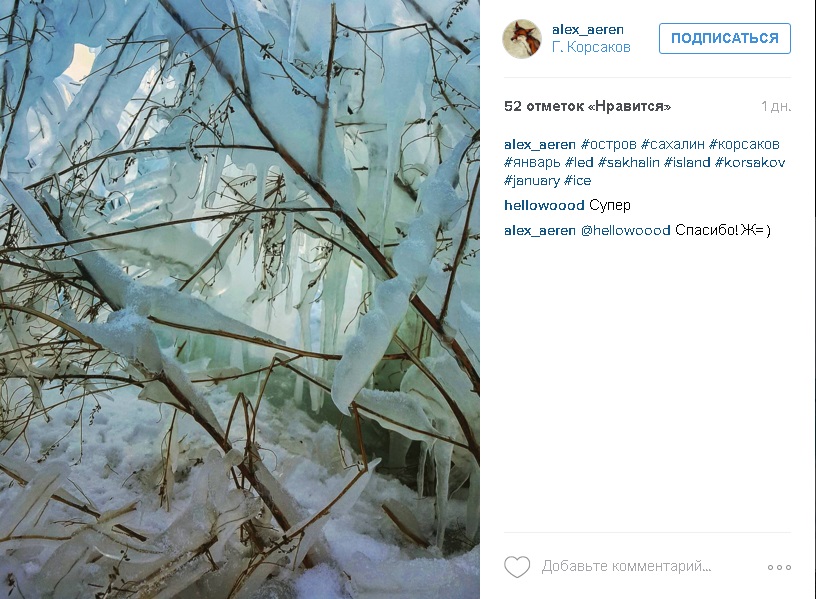Open alex_aeren username in header
Image resolution: width=816 pixels, height=599 pixels.
[x=588, y=30]
